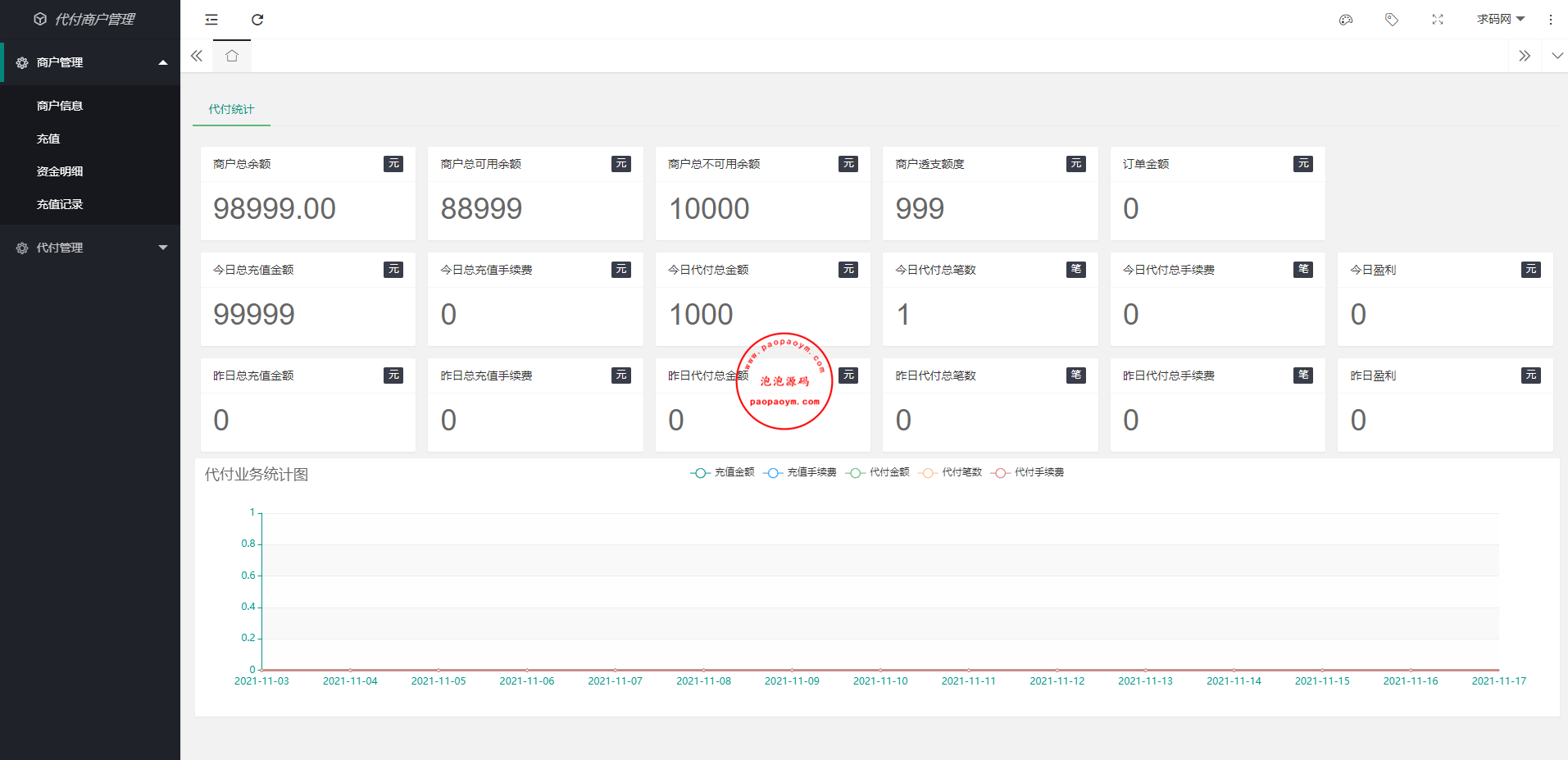1568x760 pixels.
Task: Open the 求码网 user dropdown
Action: pyautogui.click(x=1500, y=20)
